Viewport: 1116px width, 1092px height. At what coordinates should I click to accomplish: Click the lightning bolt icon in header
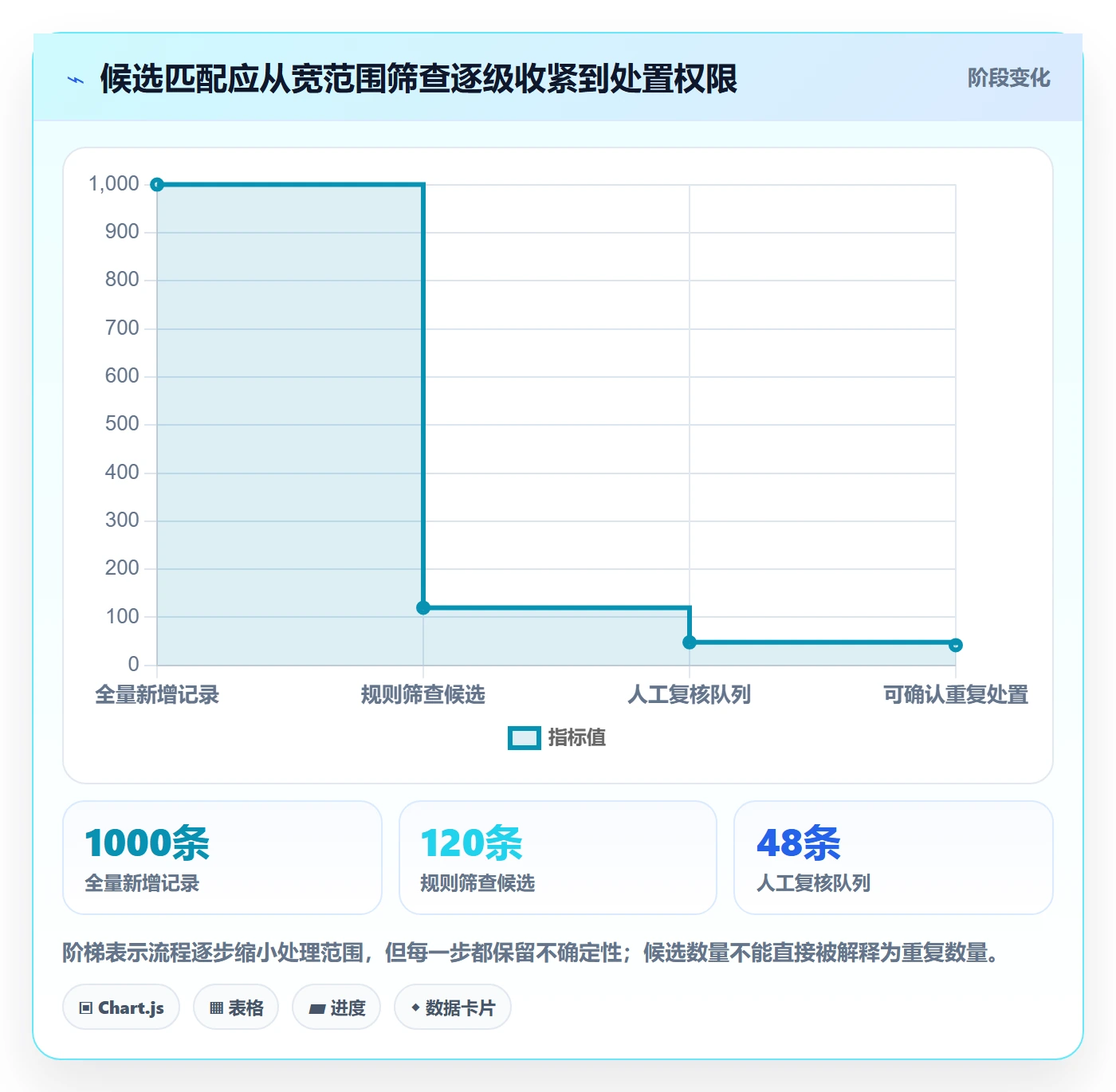76,80
